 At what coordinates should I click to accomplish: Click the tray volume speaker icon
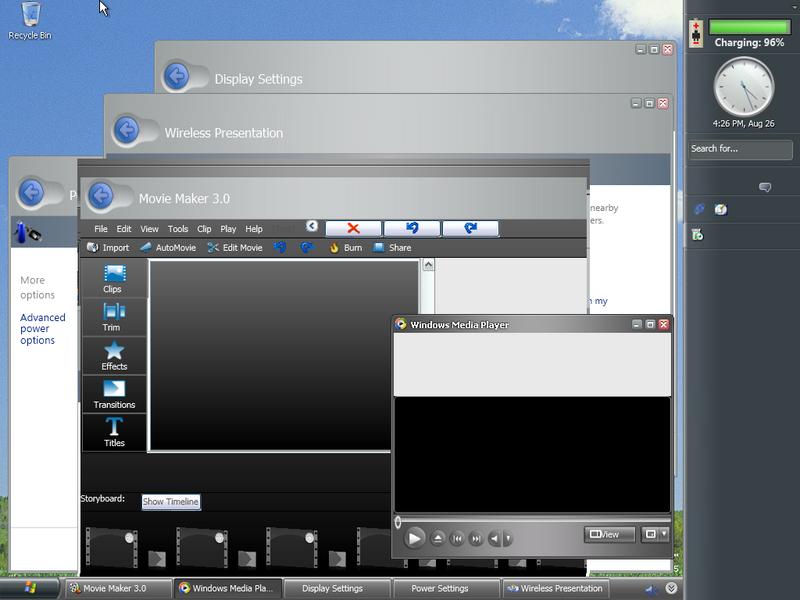pyautogui.click(x=652, y=590)
